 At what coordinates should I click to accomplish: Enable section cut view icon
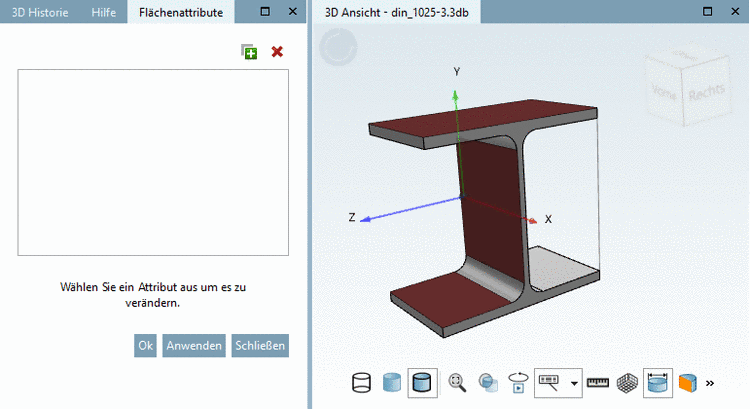(687, 383)
